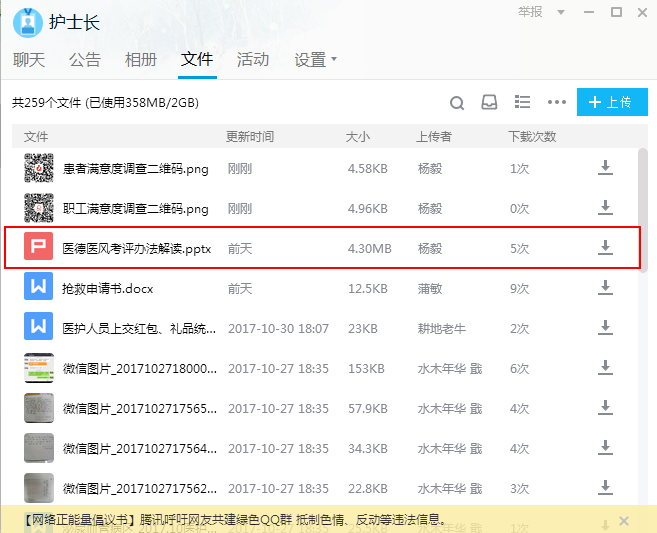Viewport: 657px width, 533px height.
Task: Open the inbox tray icon in toolbar
Action: pos(489,103)
